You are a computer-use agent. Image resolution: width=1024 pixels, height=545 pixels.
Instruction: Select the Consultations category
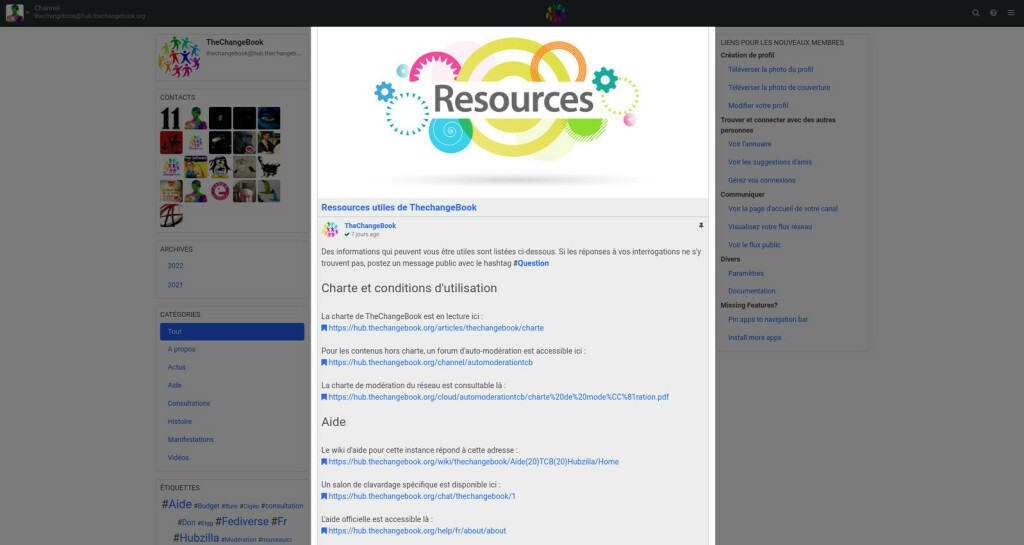click(189, 404)
